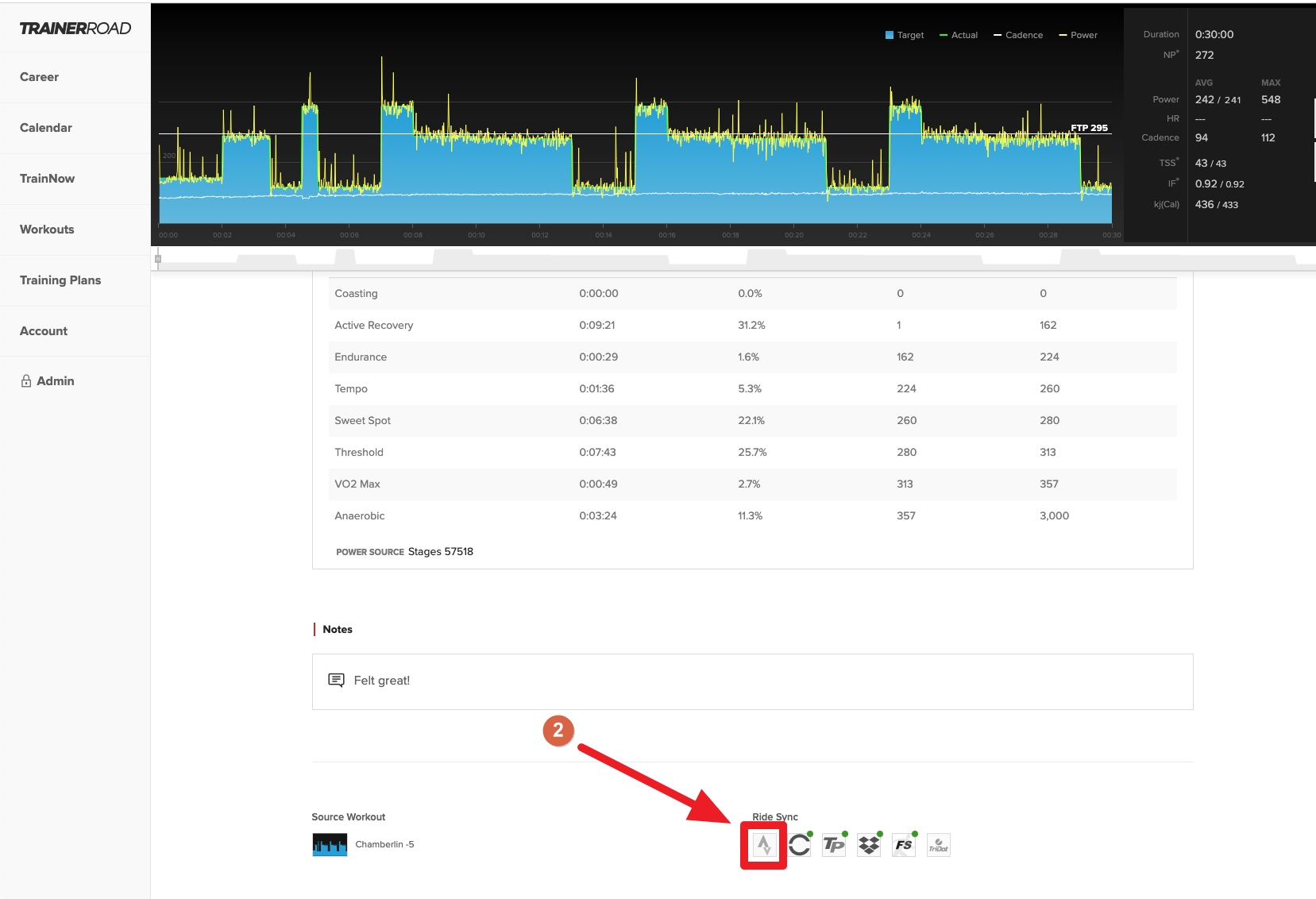
Task: Select the Tempo zone row
Action: tap(752, 388)
